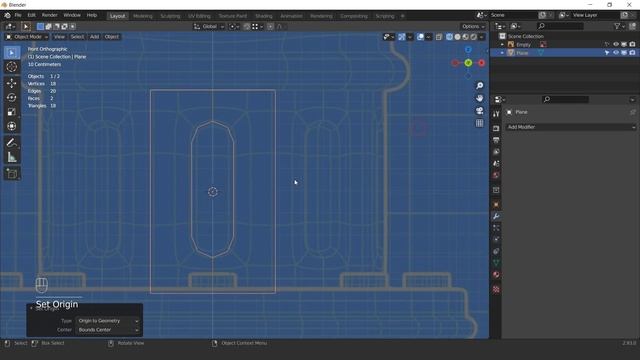Switch orthographic/perspective via grid icon
Screen dimensions: 640x360
click(x=480, y=123)
